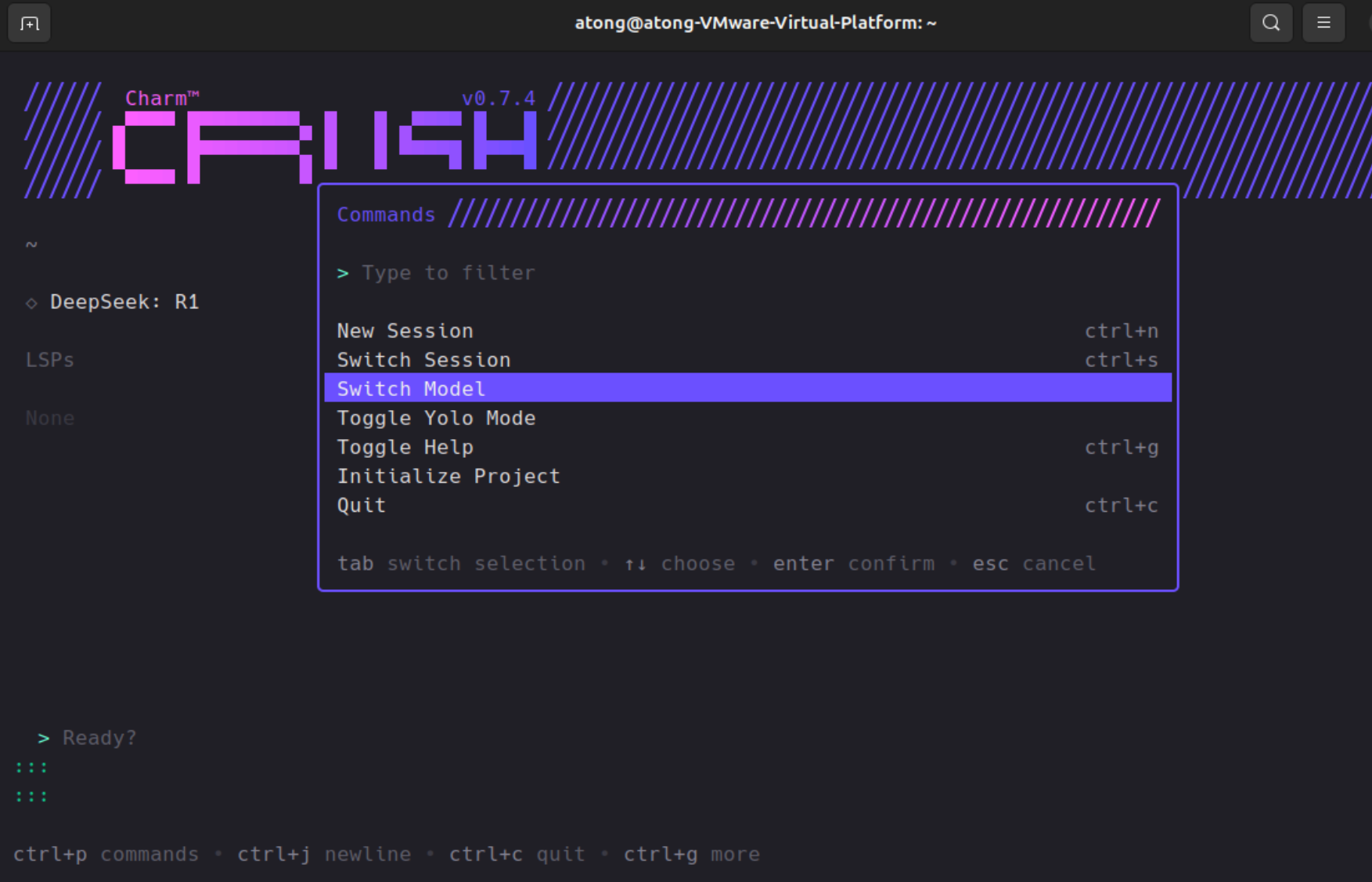Select Initialize Project command

point(747,476)
